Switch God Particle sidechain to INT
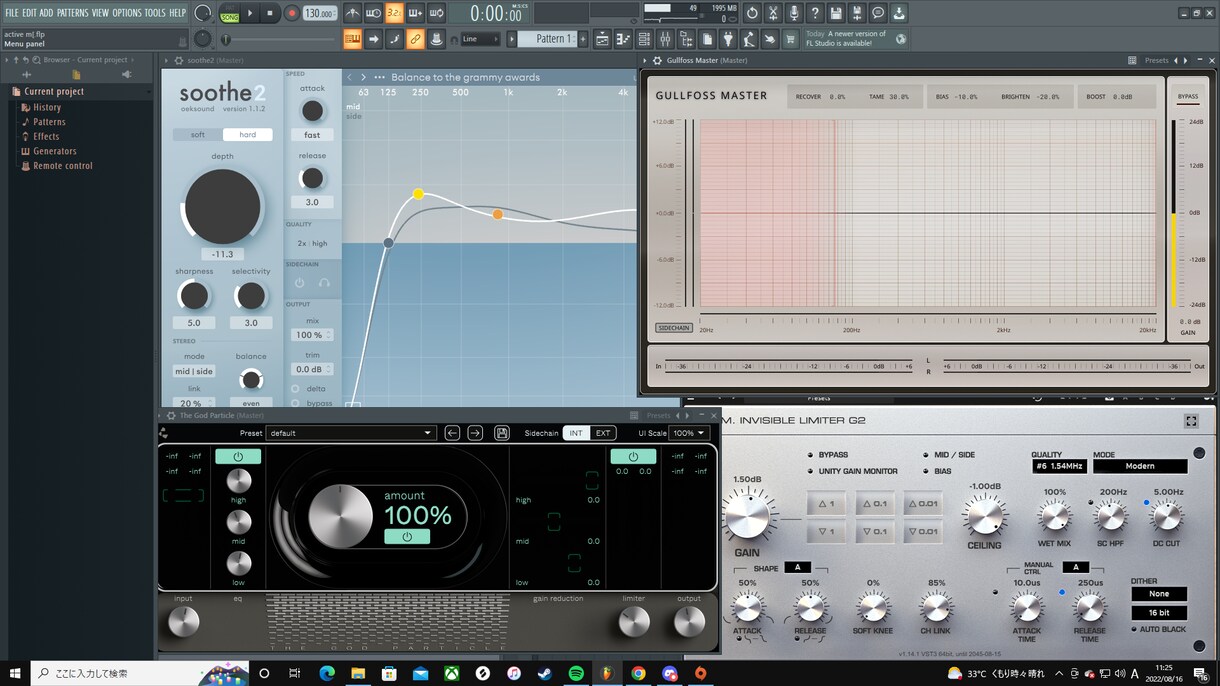The width and height of the screenshot is (1220, 686). point(576,433)
